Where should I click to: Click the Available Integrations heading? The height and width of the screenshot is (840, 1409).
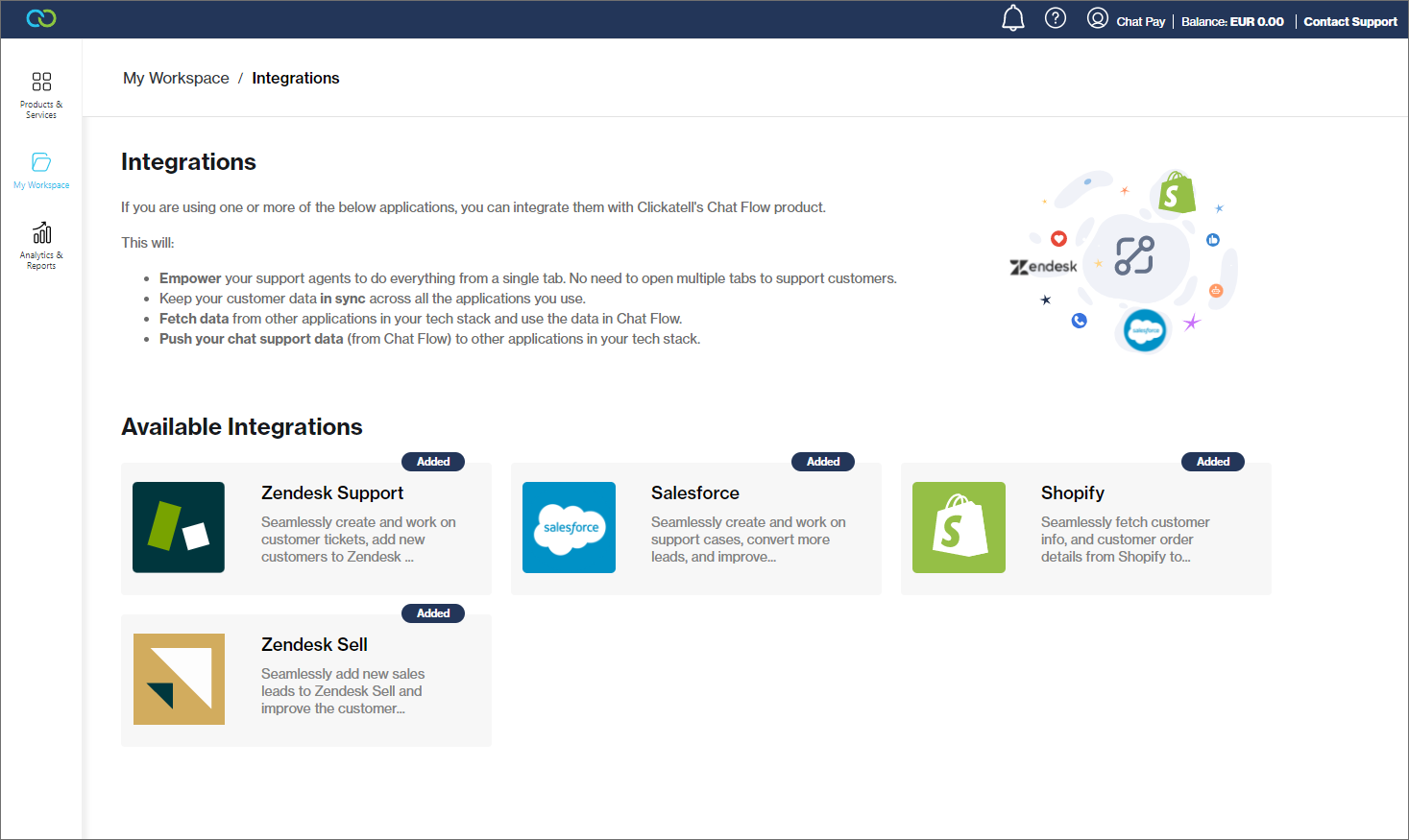[x=242, y=427]
